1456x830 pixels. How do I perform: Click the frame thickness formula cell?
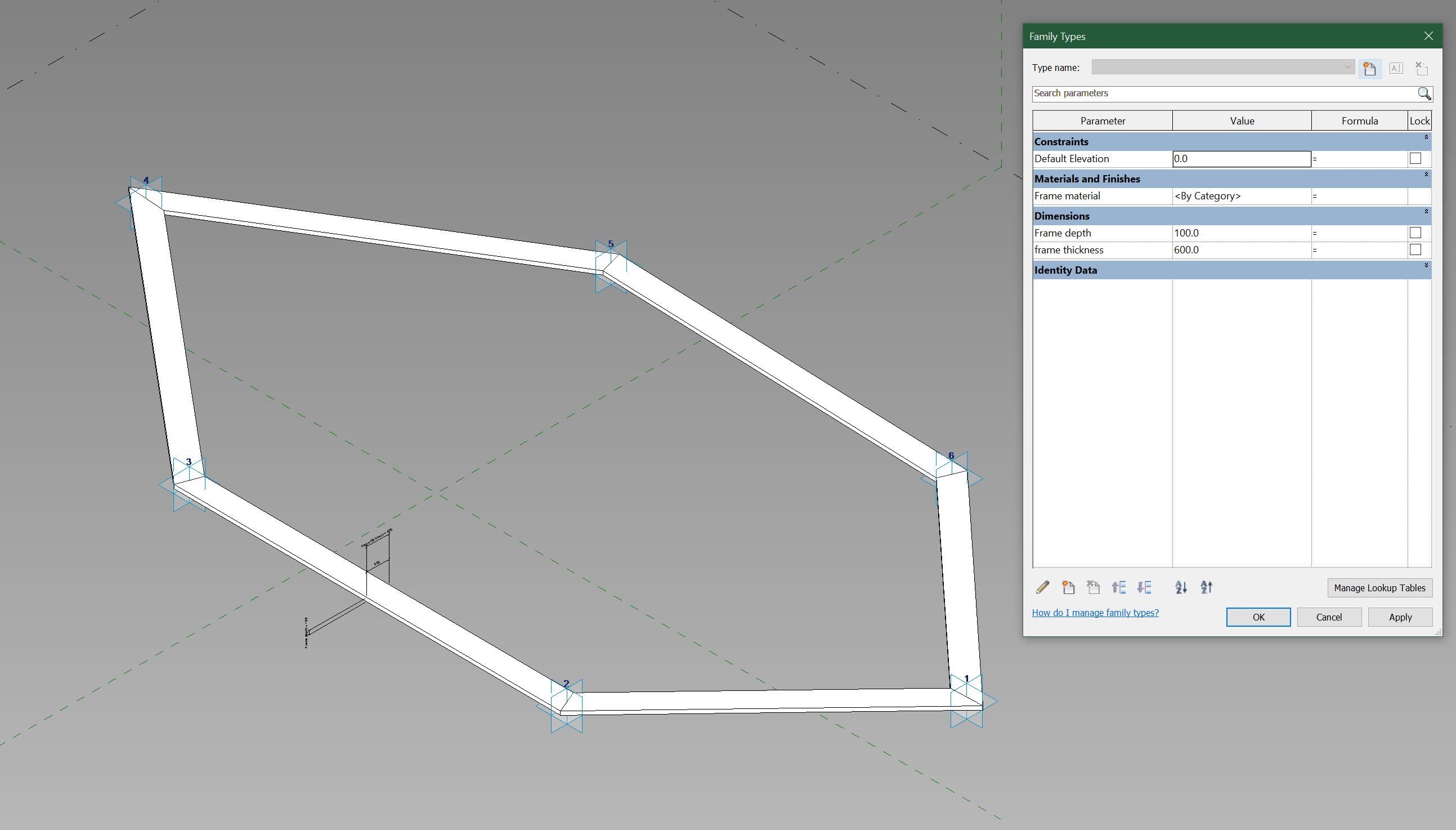coord(1360,250)
